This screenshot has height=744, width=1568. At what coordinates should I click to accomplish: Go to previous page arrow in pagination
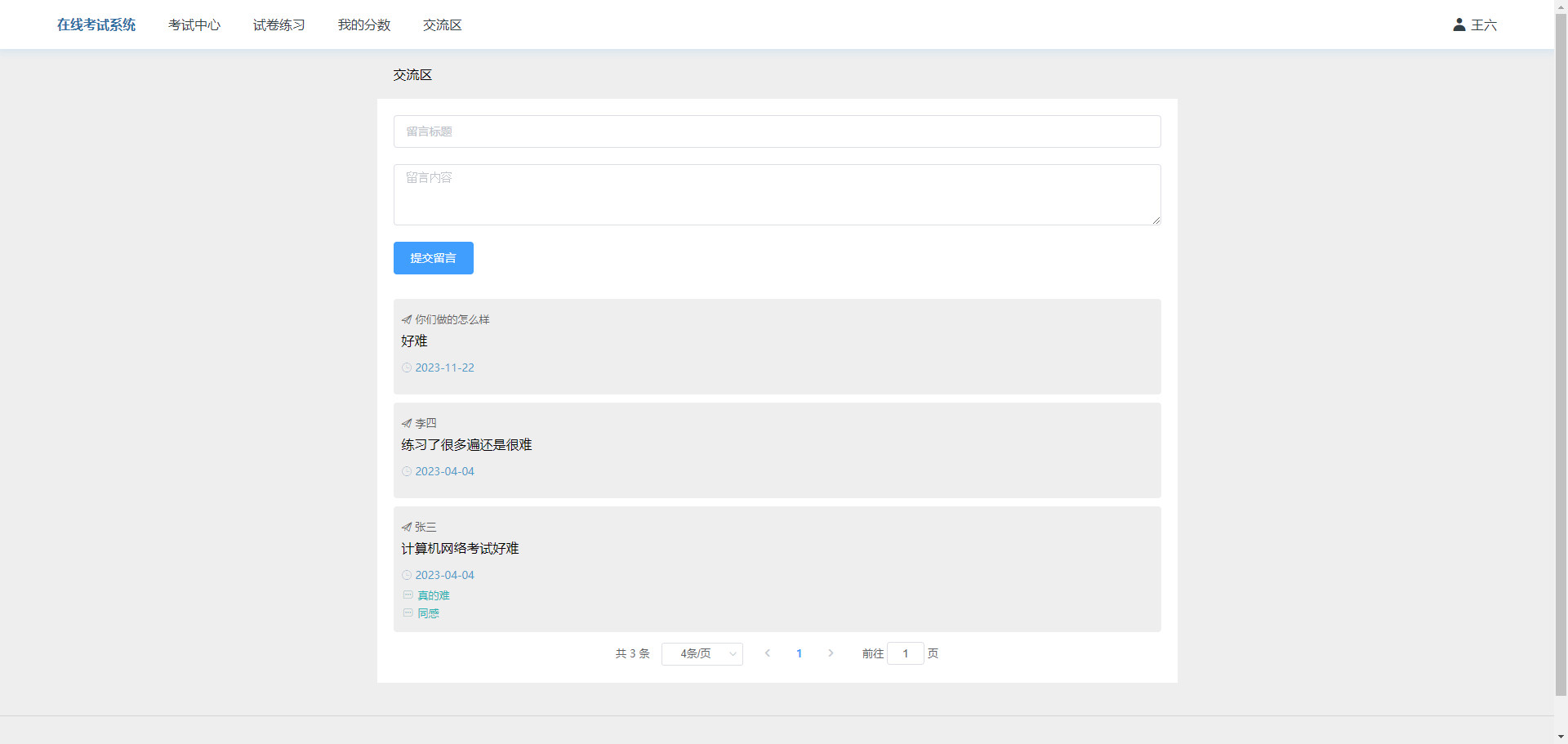(768, 653)
